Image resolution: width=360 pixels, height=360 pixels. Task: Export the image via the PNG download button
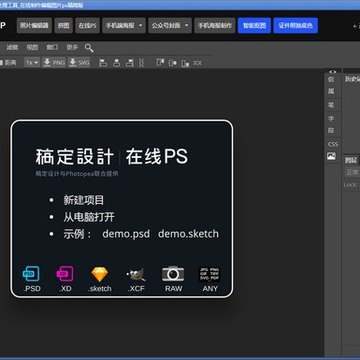click(54, 62)
